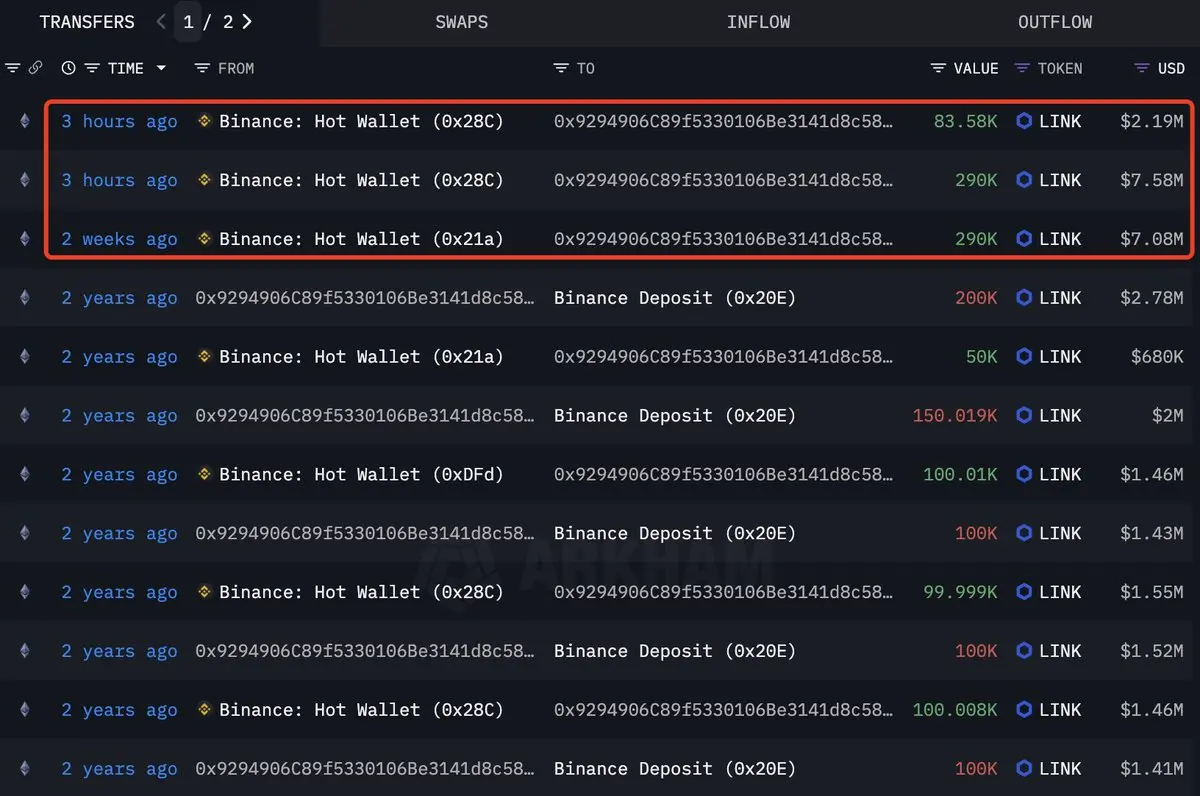Switch to the OUTFLOW tab
Screen dimensions: 1200x796
coord(1055,22)
